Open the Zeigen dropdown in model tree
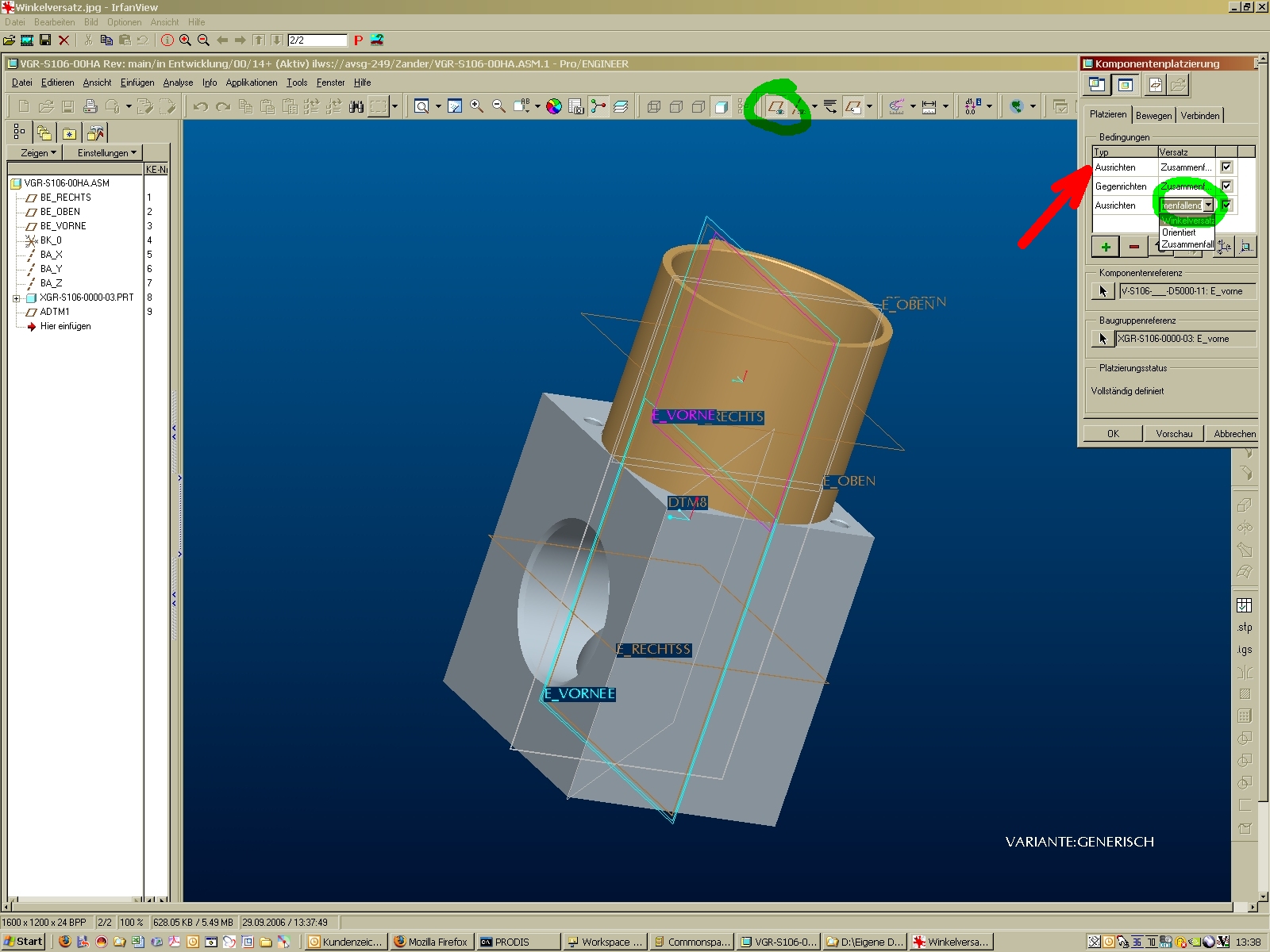This screenshot has width=1270, height=952. pyautogui.click(x=38, y=153)
